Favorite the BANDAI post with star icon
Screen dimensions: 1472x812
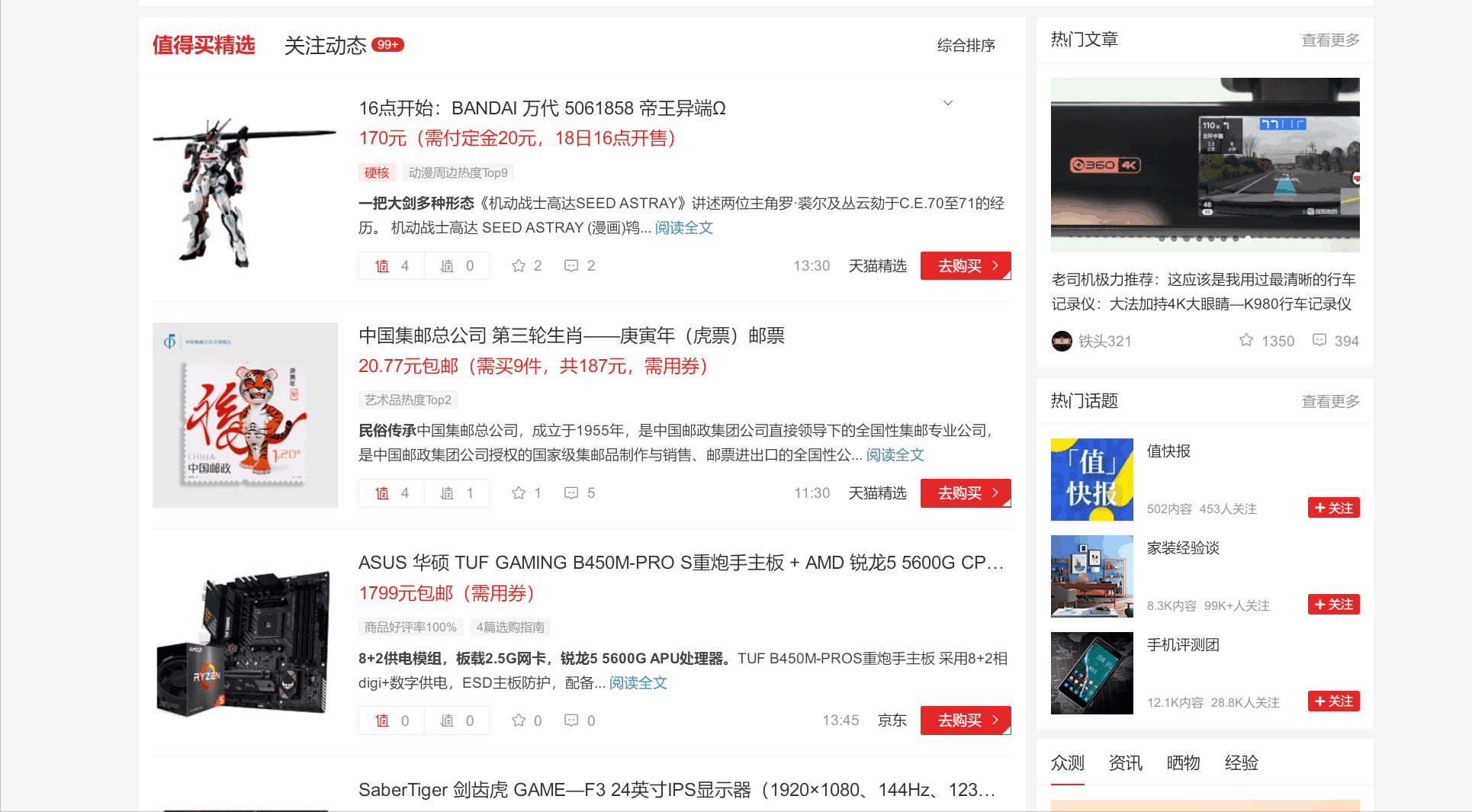(519, 265)
